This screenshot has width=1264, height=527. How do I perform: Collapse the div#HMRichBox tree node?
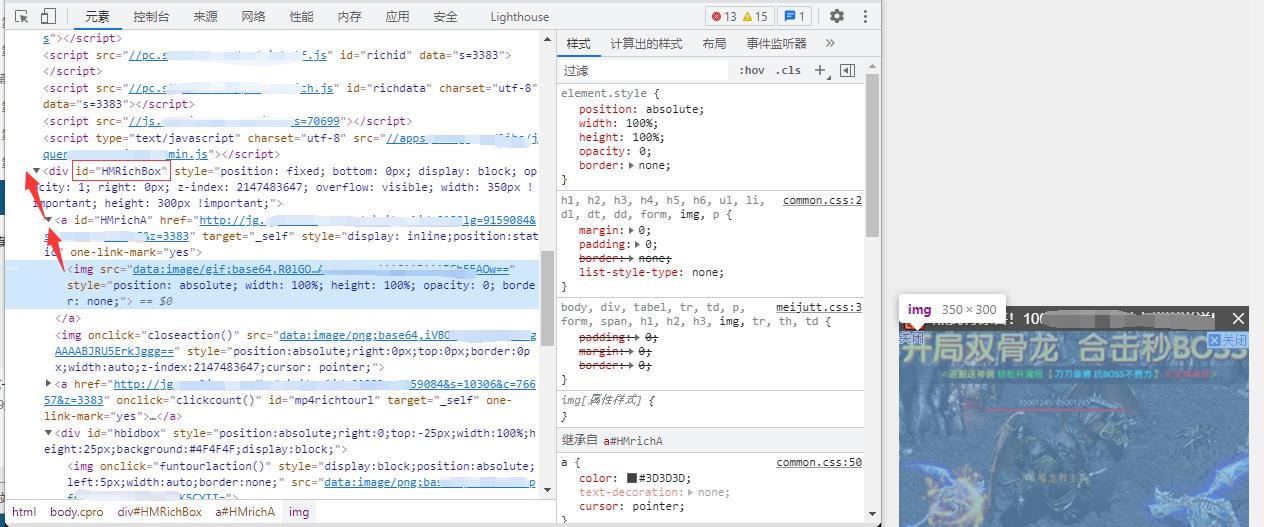click(x=37, y=171)
